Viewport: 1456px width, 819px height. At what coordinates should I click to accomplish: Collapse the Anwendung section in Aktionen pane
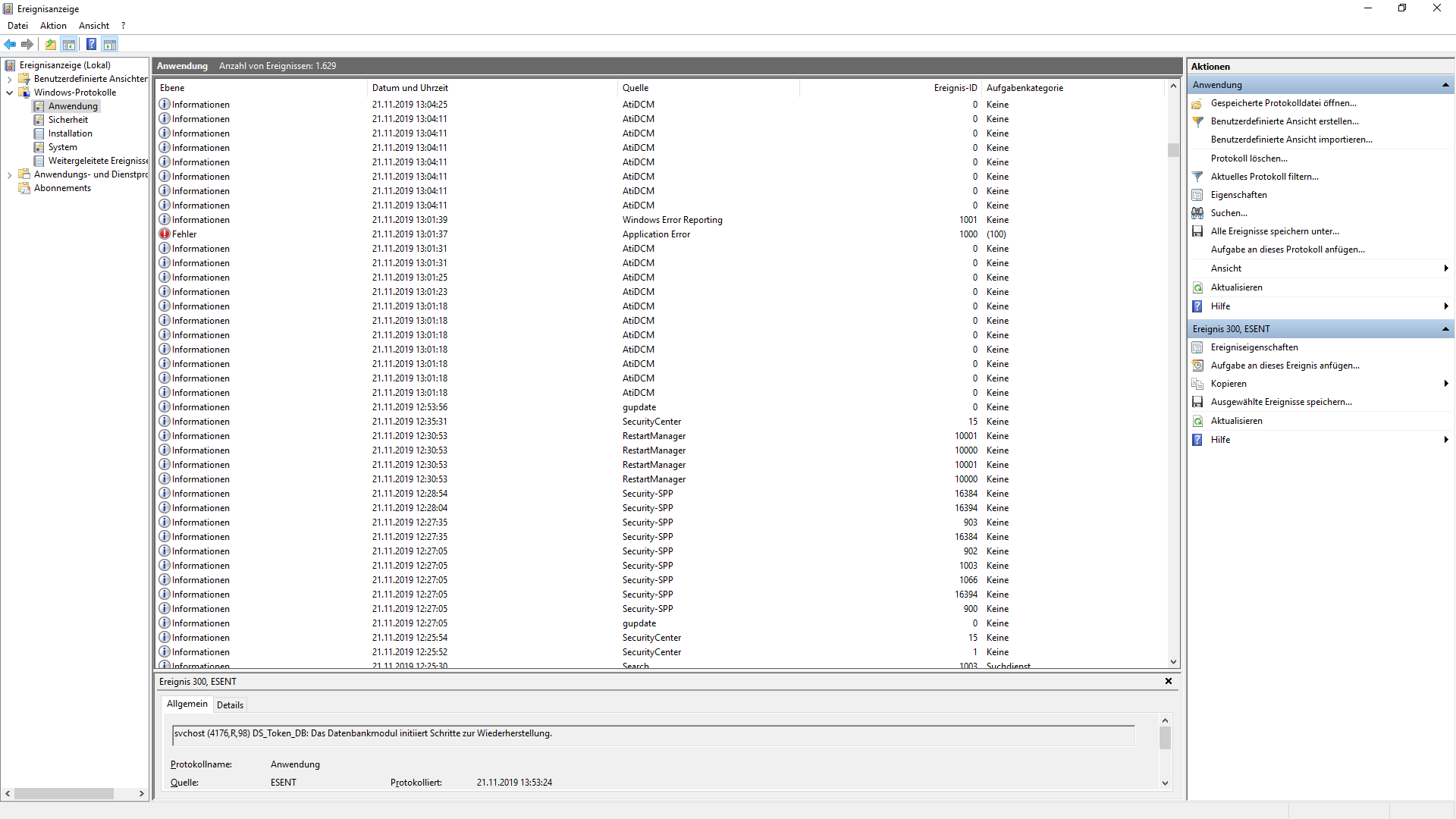[1445, 85]
